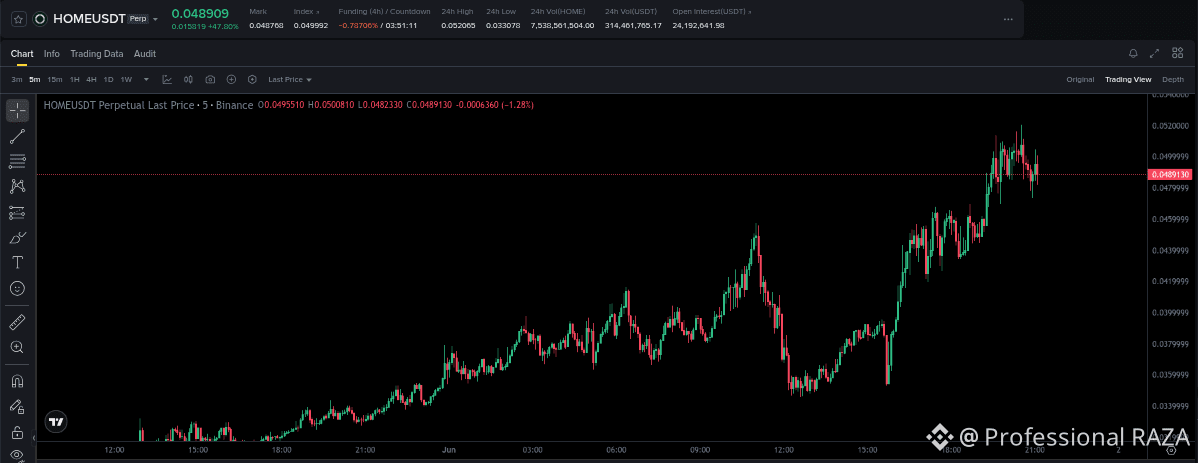Select the 5m timeframe
1198x463 pixels.
pyautogui.click(x=35, y=79)
